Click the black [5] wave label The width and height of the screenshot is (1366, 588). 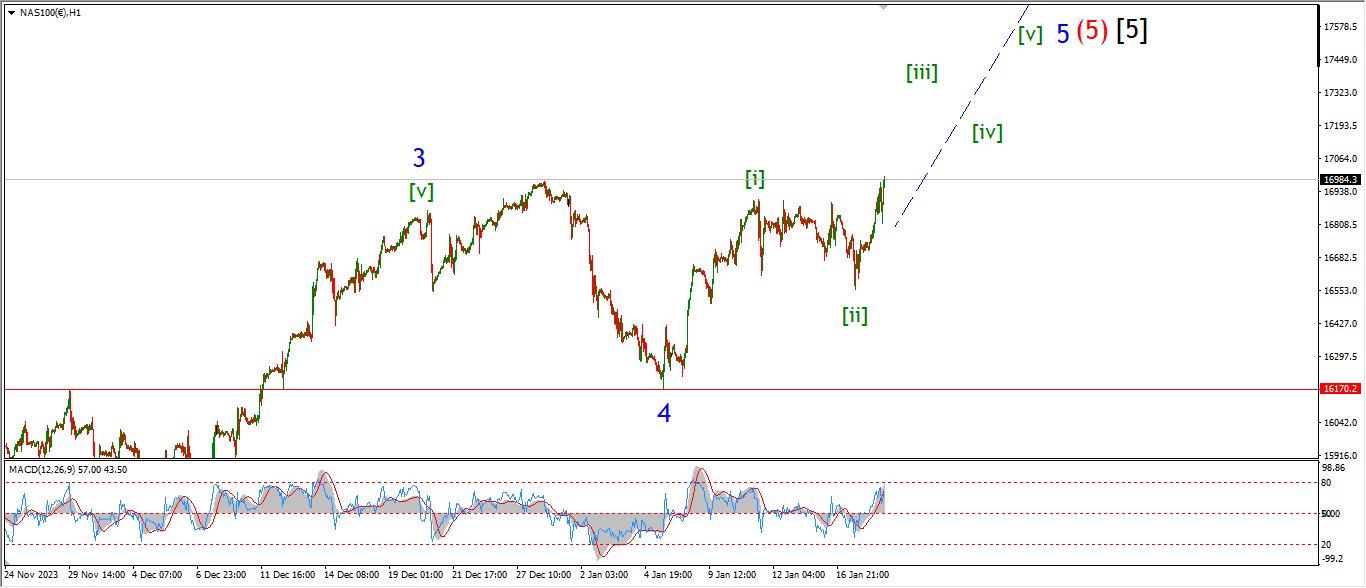coord(1131,30)
